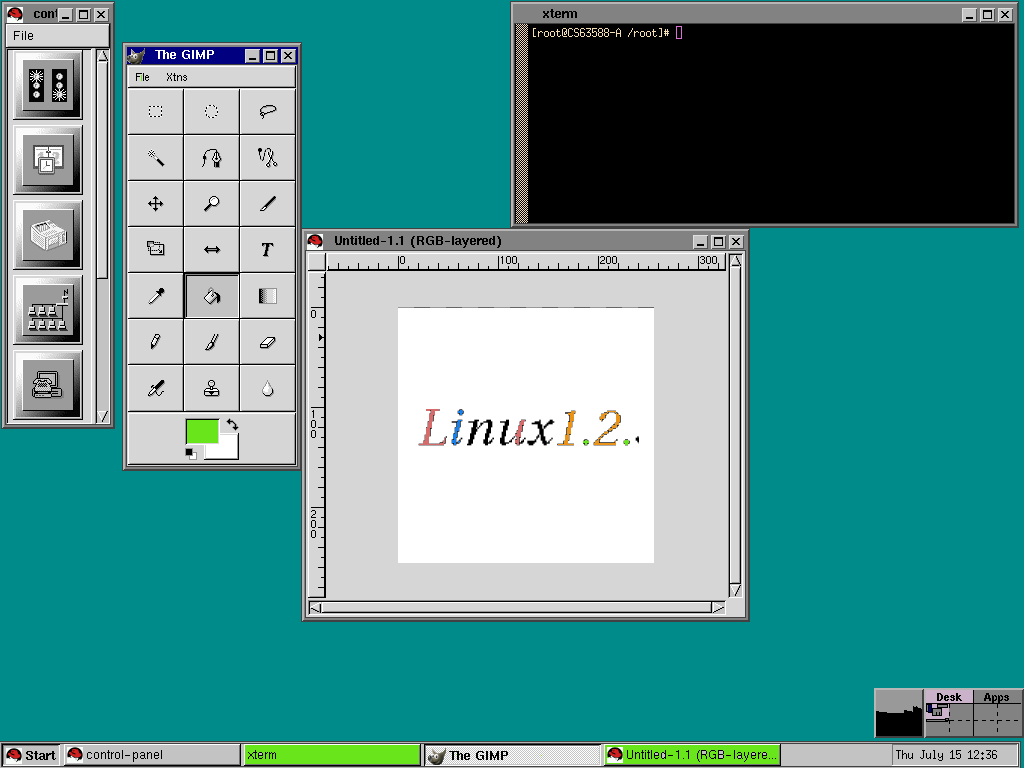This screenshot has width=1024, height=768.
Task: Click scroll-down arrow on image vertical scrollbar
Action: click(735, 591)
